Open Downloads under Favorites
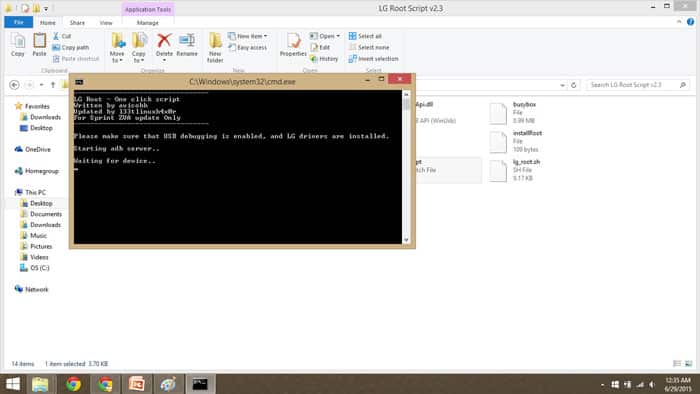This screenshot has width=700, height=394. click(41, 117)
